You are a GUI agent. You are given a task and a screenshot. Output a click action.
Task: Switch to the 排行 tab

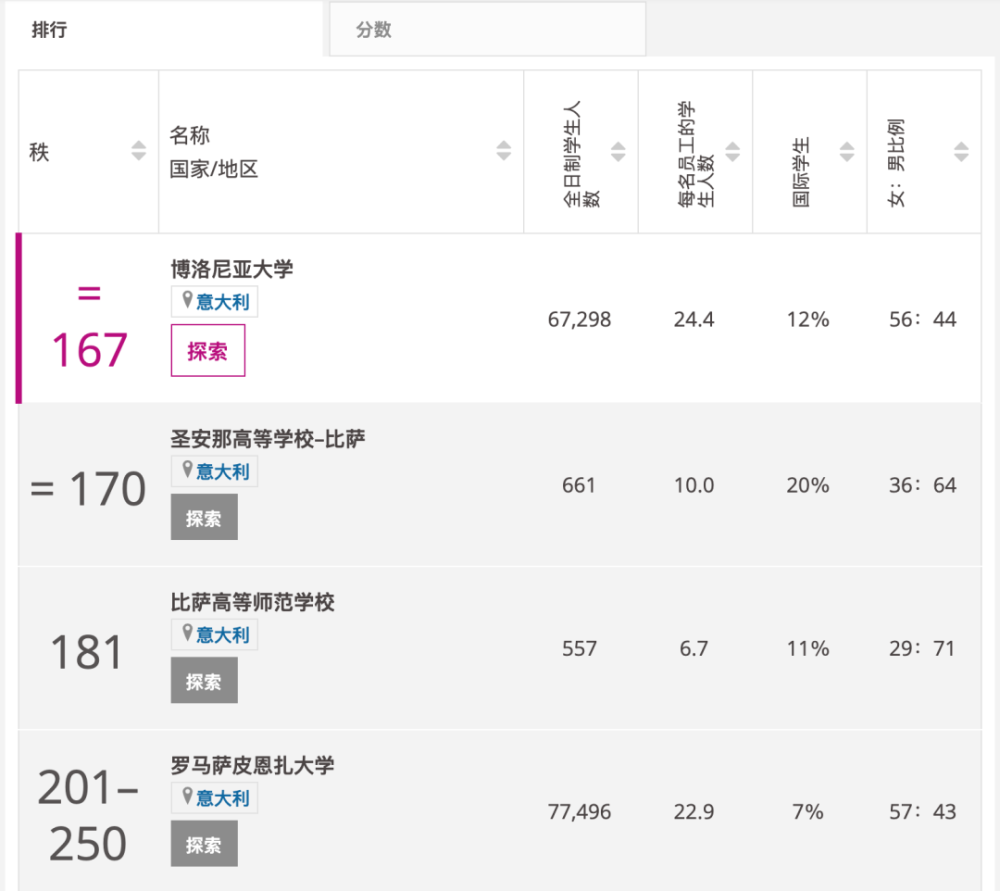pos(164,29)
